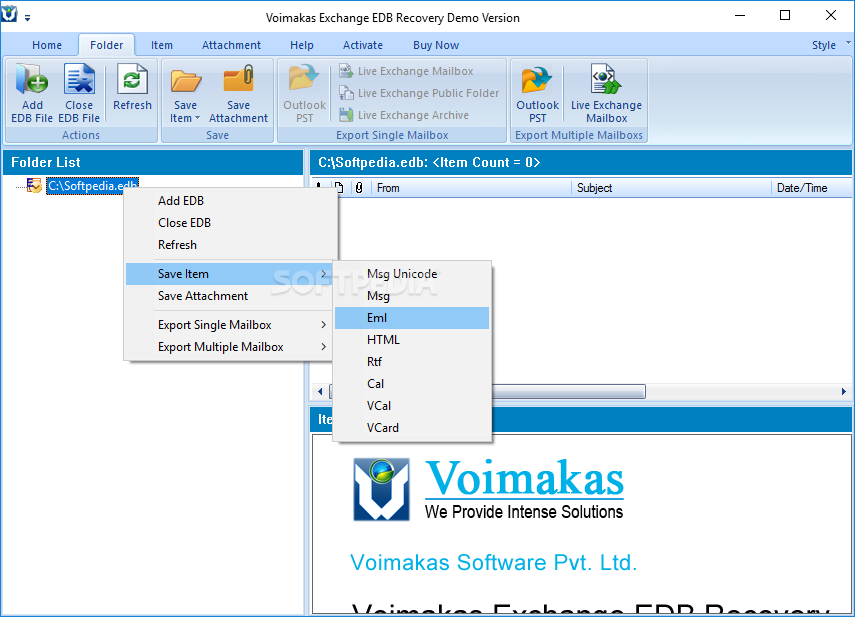Click Live Exchange Public Folder option
Image resolution: width=855 pixels, height=617 pixels.
pyautogui.click(x=419, y=93)
